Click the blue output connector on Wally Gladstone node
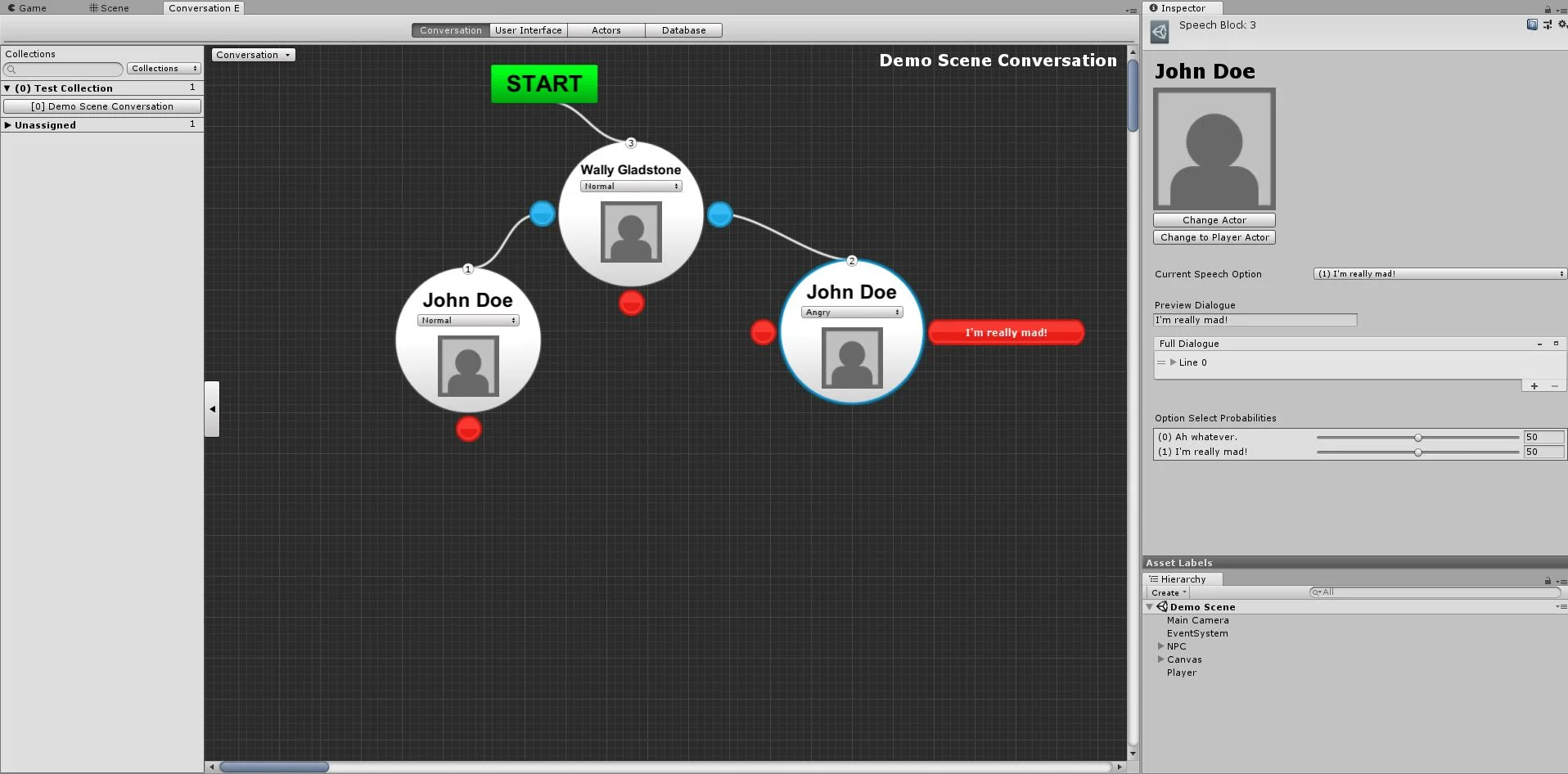 (719, 214)
